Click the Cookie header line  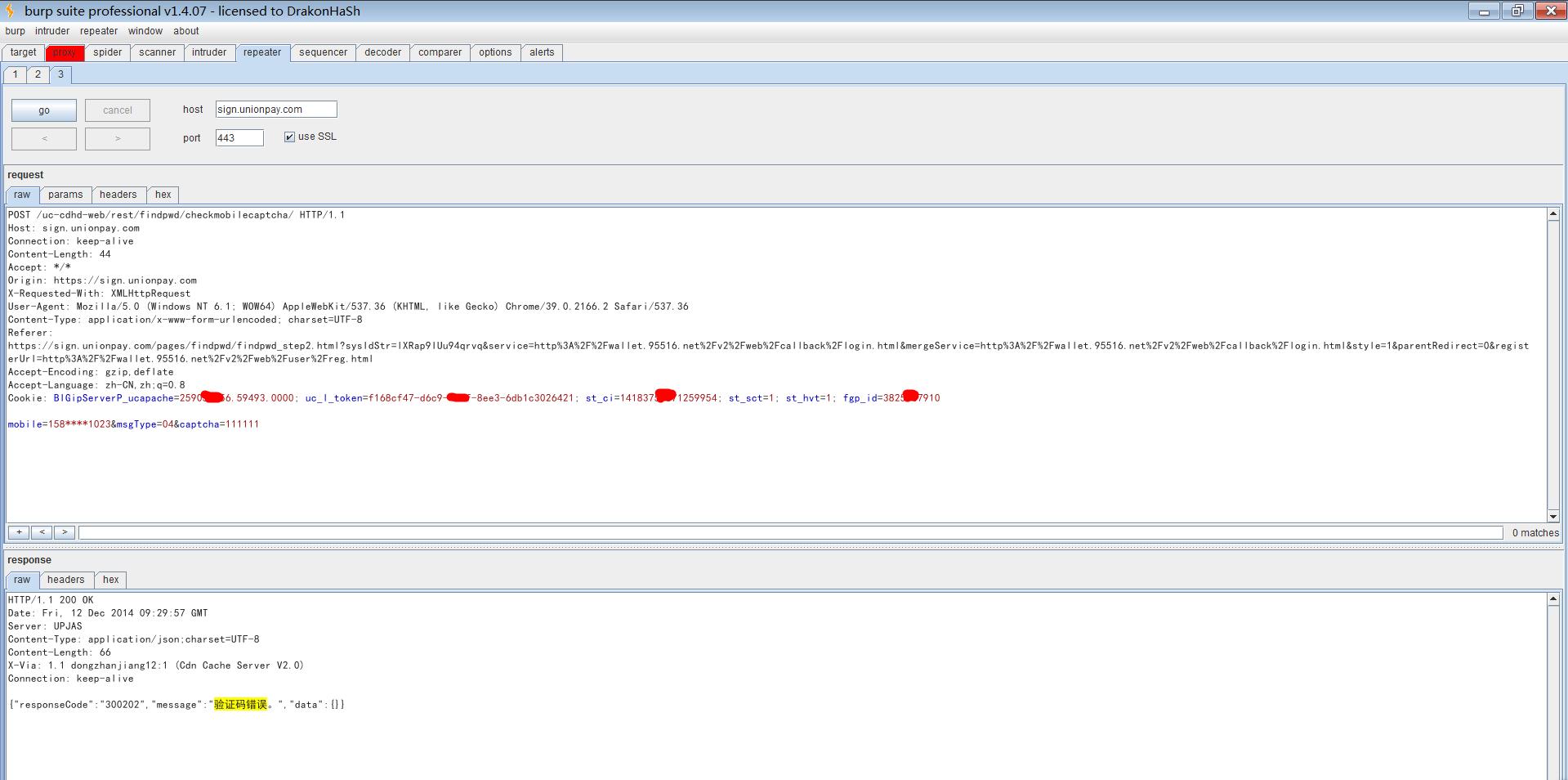pyautogui.click(x=474, y=398)
